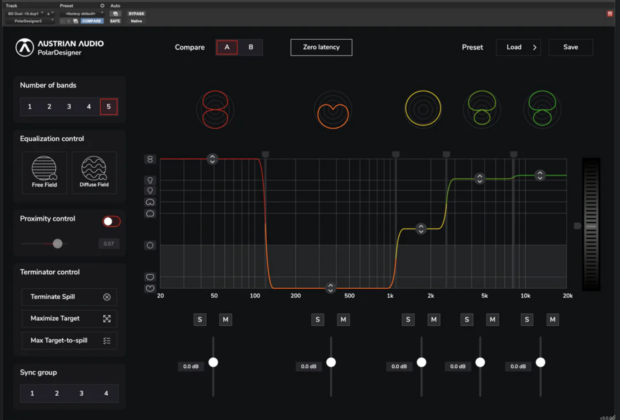Select cardioid icon, fourth from top on scale
The image size is (620, 420).
(150, 202)
